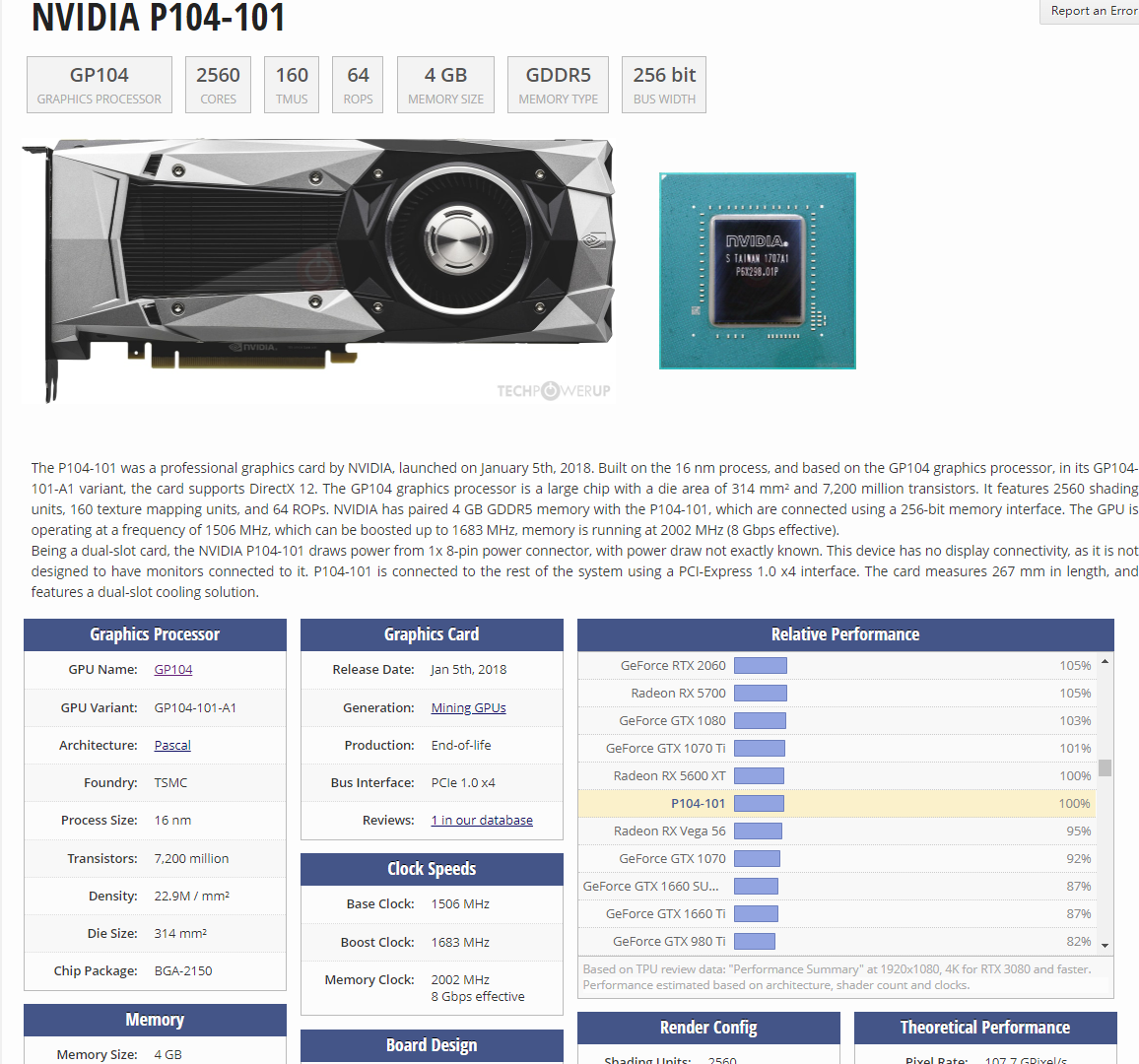Image resolution: width=1139 pixels, height=1064 pixels.
Task: Click the 1683 MHz boost clock value
Action: (x=460, y=943)
